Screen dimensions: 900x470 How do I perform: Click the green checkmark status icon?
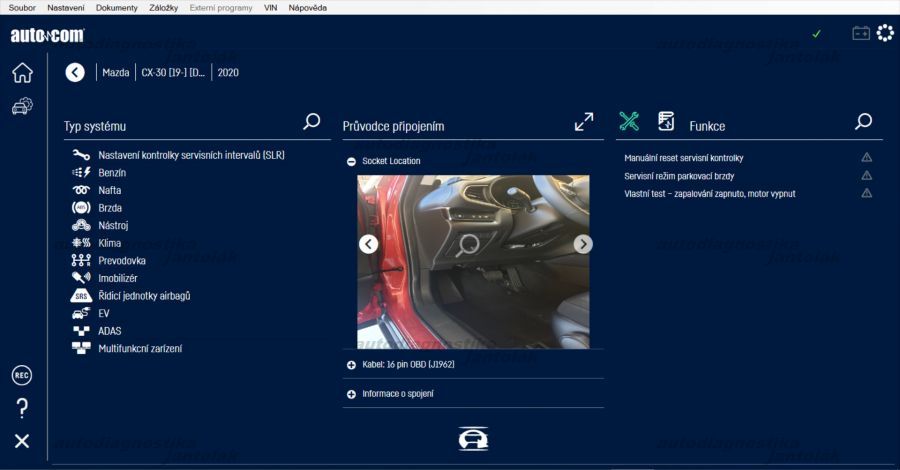[816, 34]
